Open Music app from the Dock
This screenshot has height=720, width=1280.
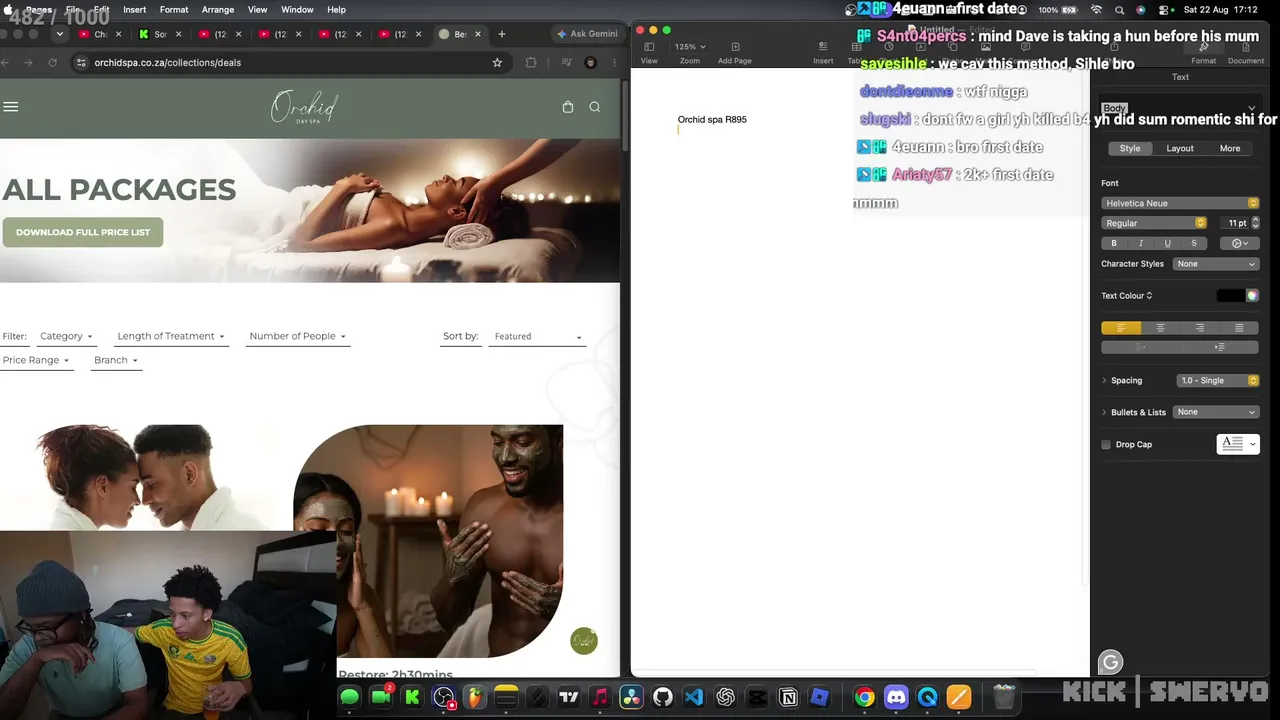coord(600,697)
